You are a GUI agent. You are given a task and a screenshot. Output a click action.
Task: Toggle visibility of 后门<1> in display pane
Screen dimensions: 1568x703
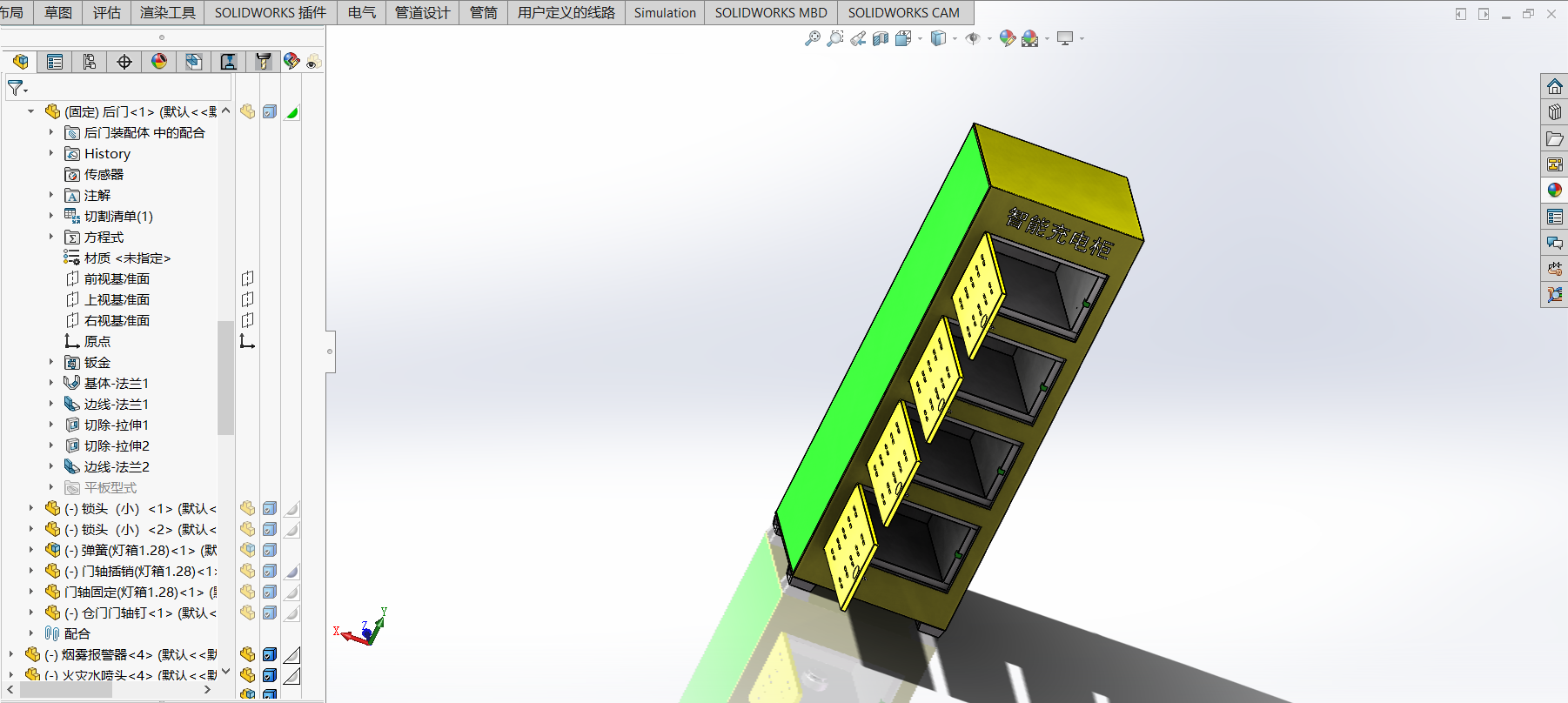(248, 111)
